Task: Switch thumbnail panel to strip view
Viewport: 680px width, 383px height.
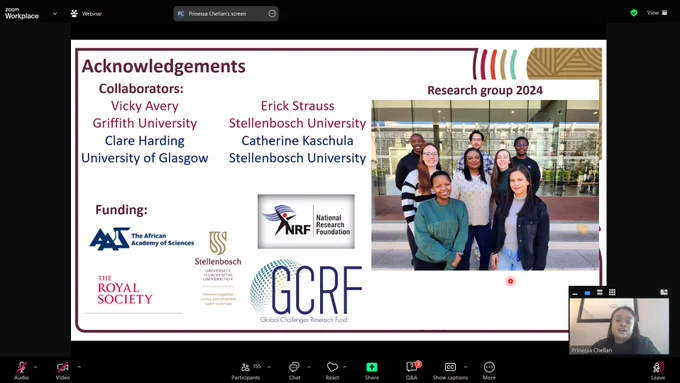Action: click(x=600, y=292)
